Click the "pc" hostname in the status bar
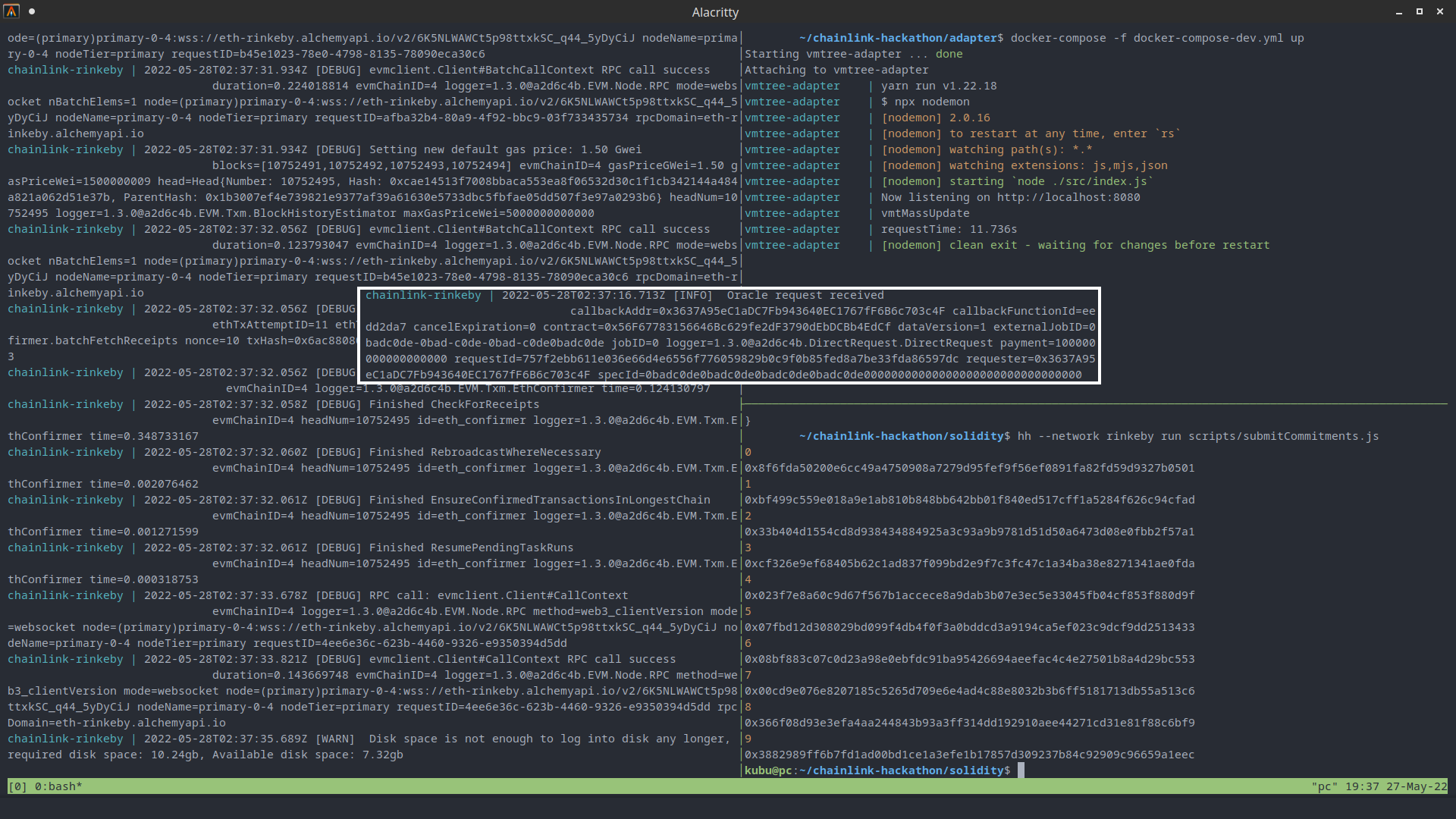Screen dimensions: 1456x819 click(1324, 786)
